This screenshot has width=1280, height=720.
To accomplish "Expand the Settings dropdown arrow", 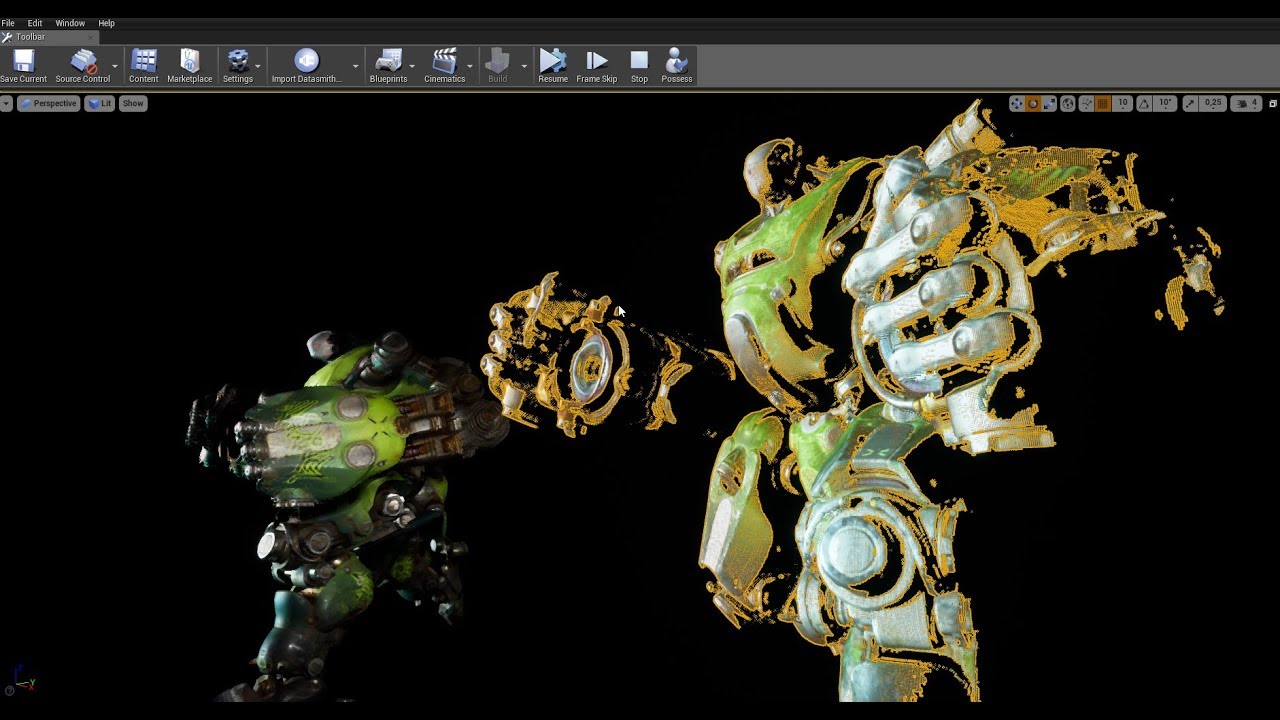I will click(x=258, y=66).
